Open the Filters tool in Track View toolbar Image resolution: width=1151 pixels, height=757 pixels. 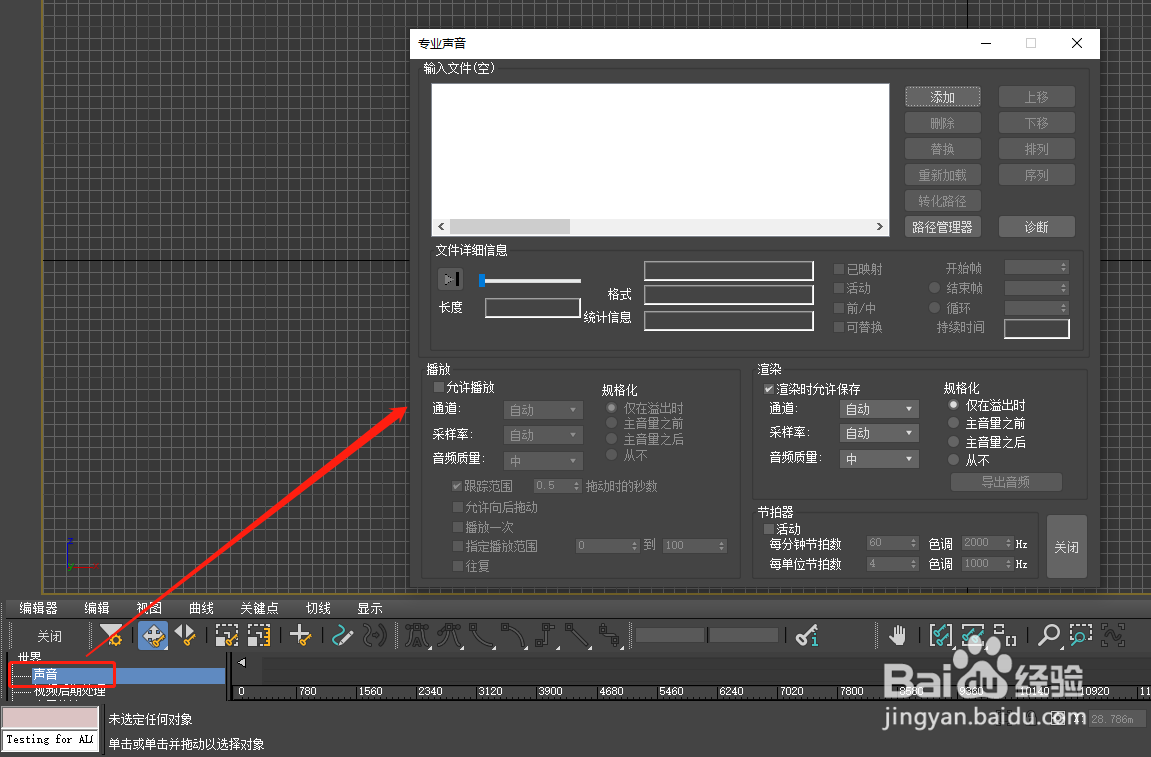coord(112,635)
